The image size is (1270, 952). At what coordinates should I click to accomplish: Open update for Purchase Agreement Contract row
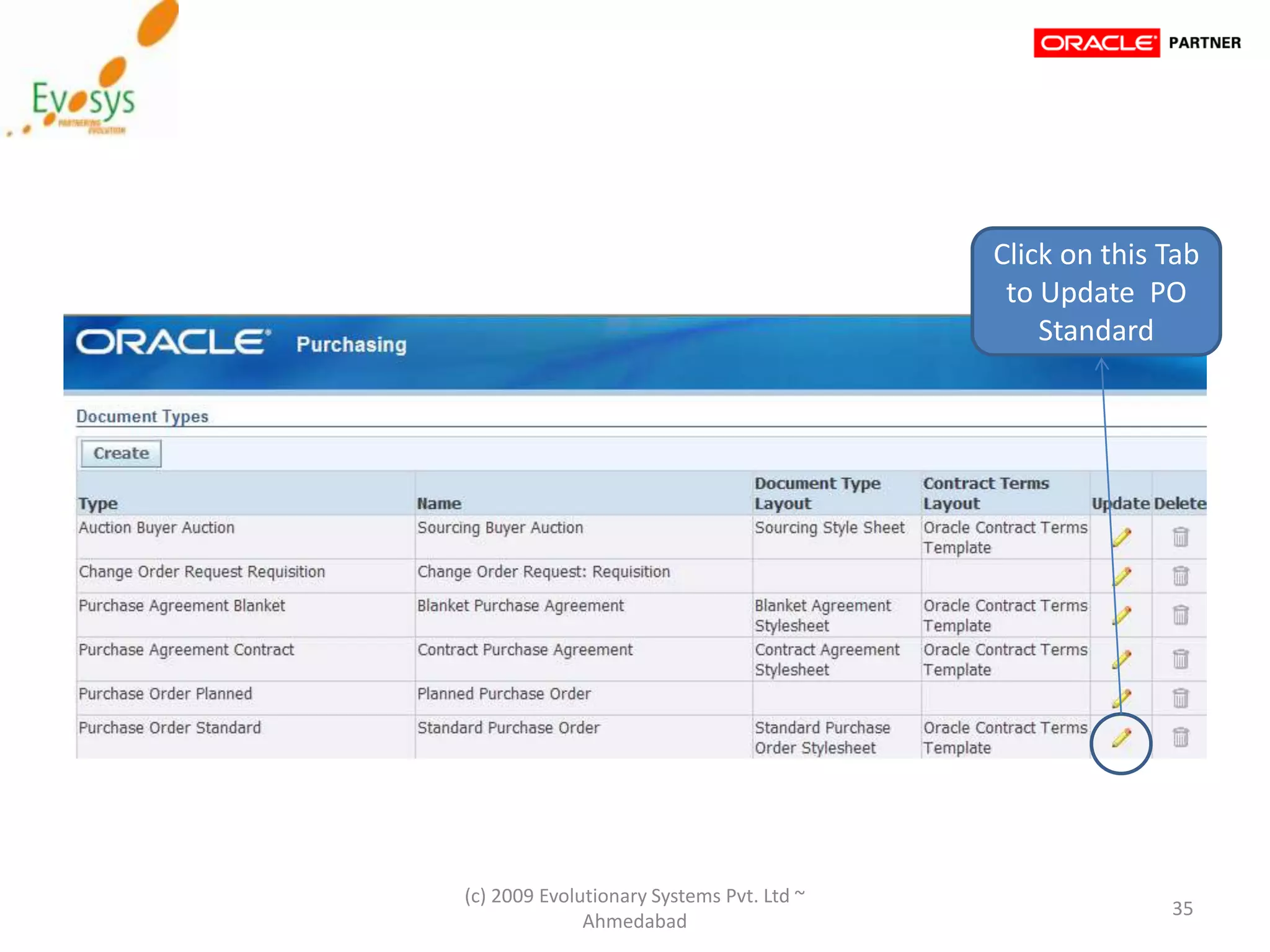(x=1121, y=659)
